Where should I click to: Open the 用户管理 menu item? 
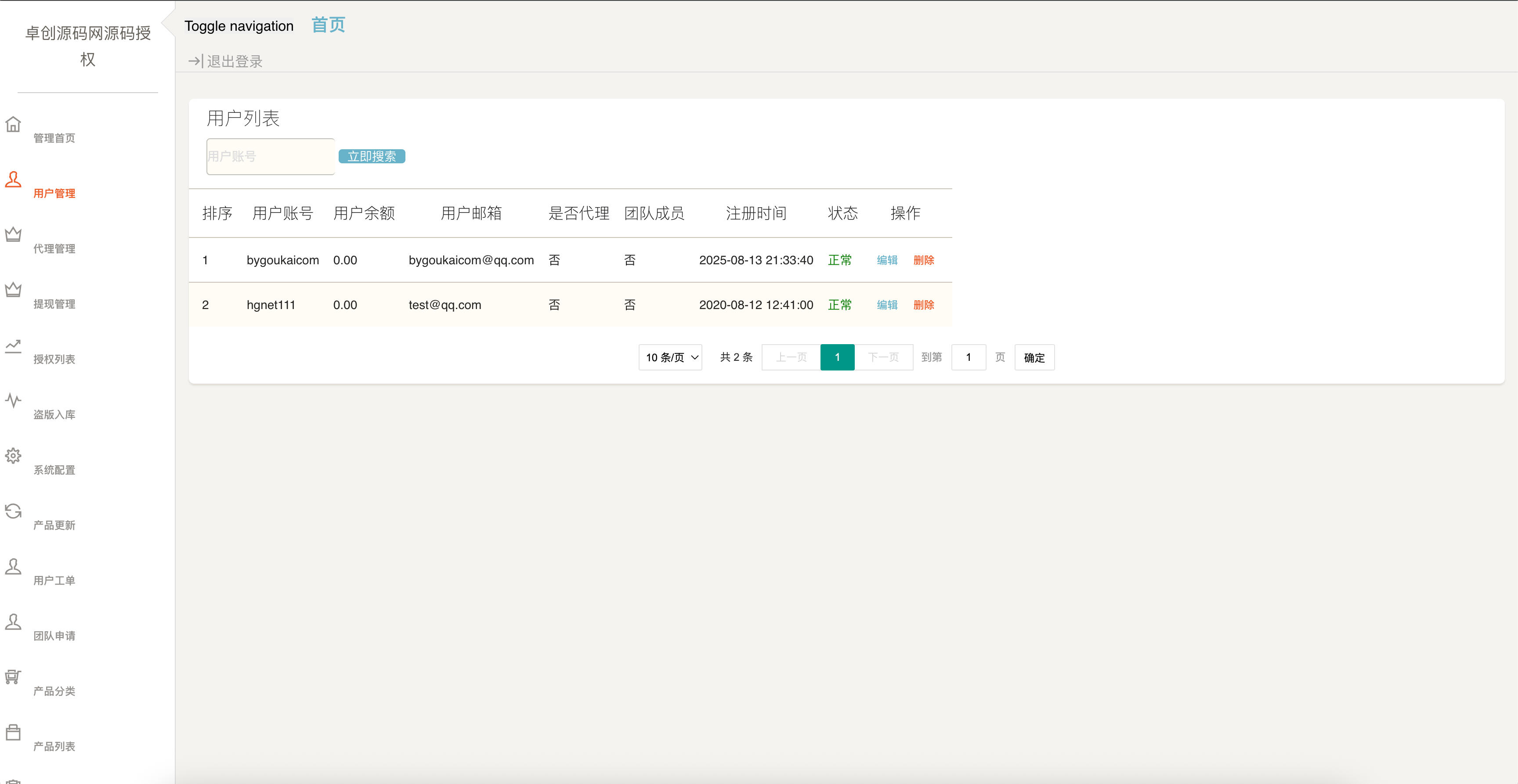click(54, 194)
